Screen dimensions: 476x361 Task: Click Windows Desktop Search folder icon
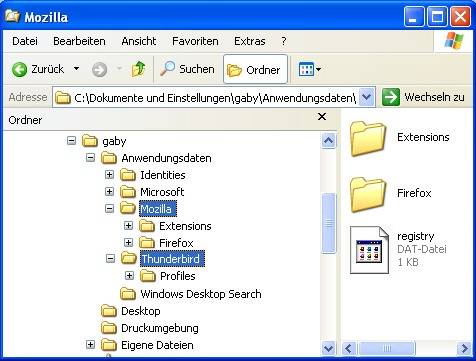(128, 294)
